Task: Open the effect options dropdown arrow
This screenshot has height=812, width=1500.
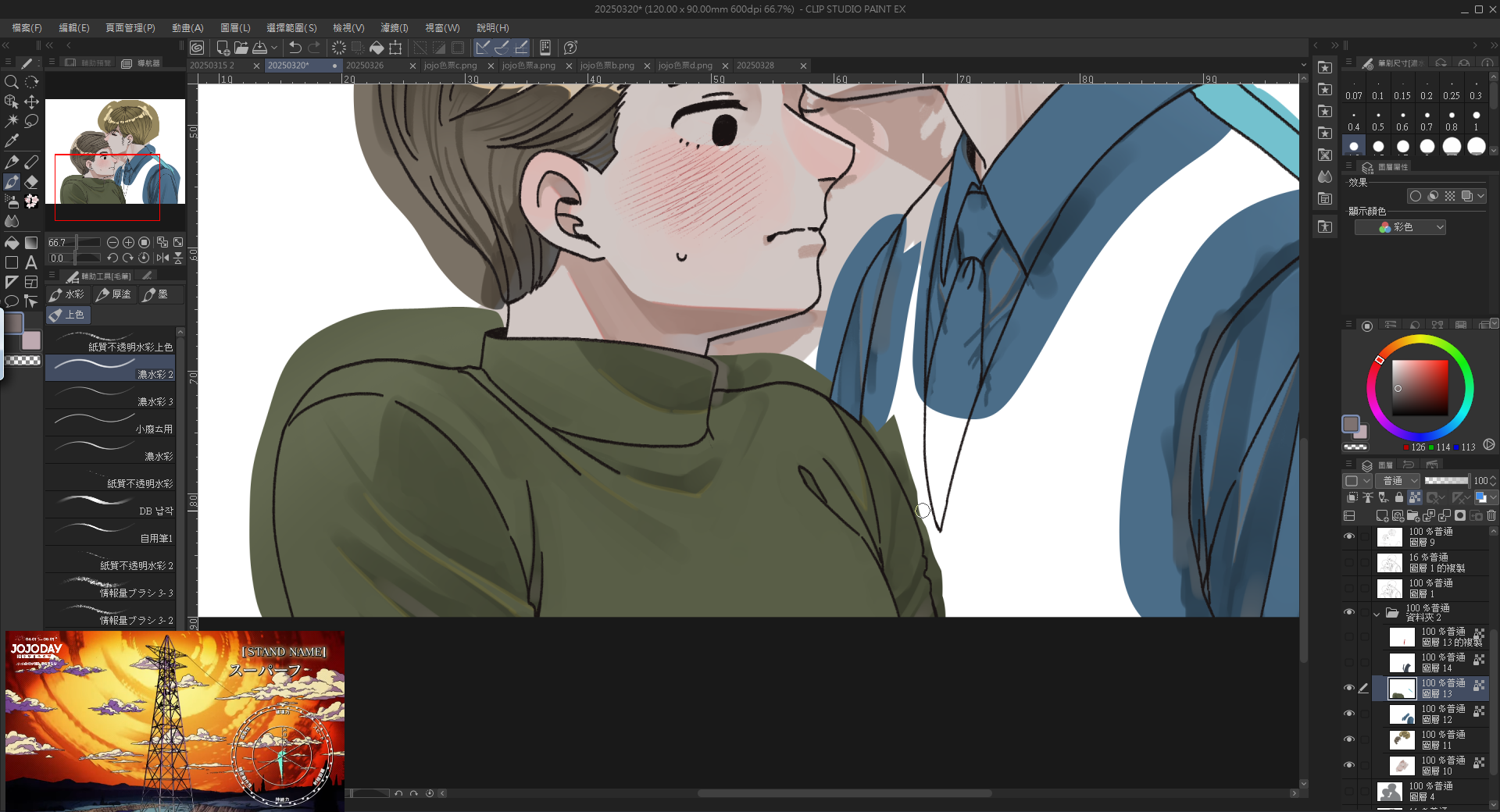Action: coord(1480,196)
